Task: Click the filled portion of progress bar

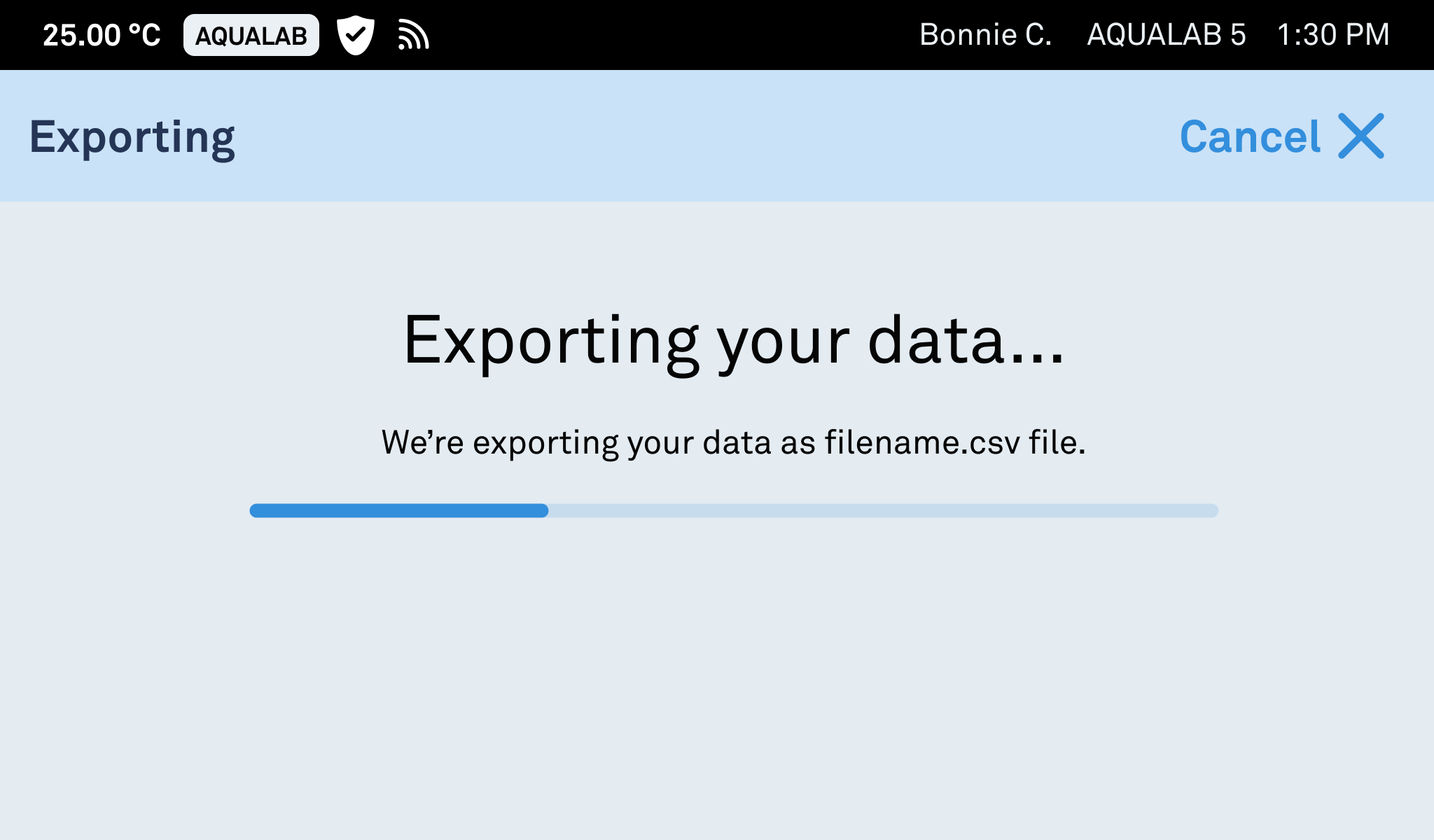Action: point(399,510)
